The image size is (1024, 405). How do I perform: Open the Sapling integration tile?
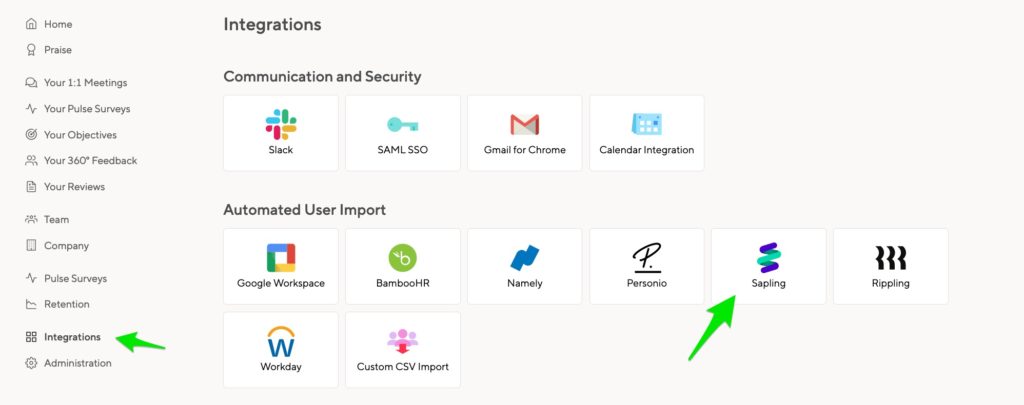pos(769,267)
